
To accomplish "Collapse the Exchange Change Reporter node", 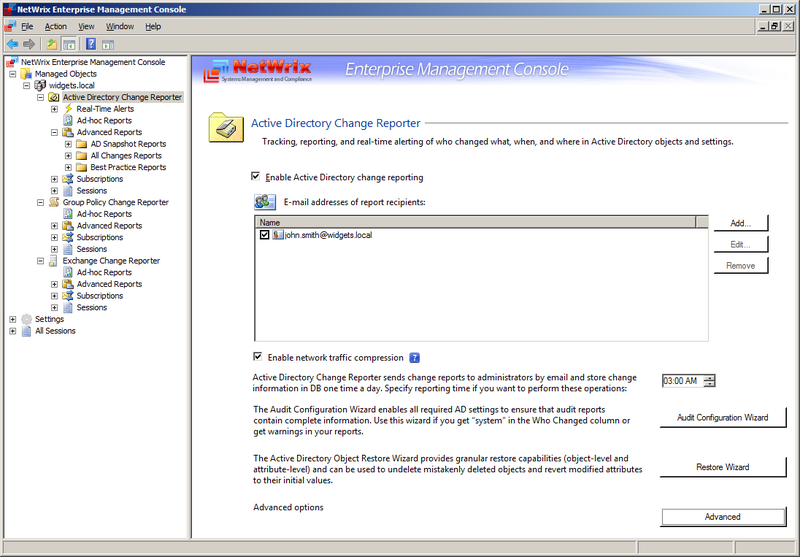I will [40, 261].
